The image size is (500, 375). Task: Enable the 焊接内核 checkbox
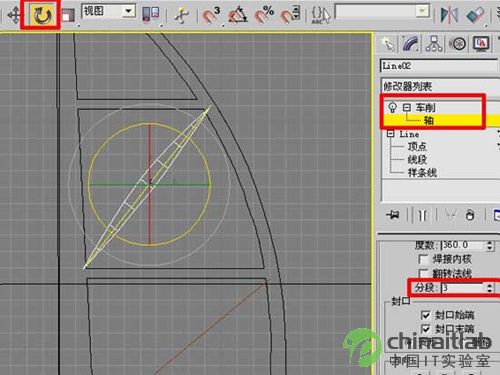(x=423, y=259)
